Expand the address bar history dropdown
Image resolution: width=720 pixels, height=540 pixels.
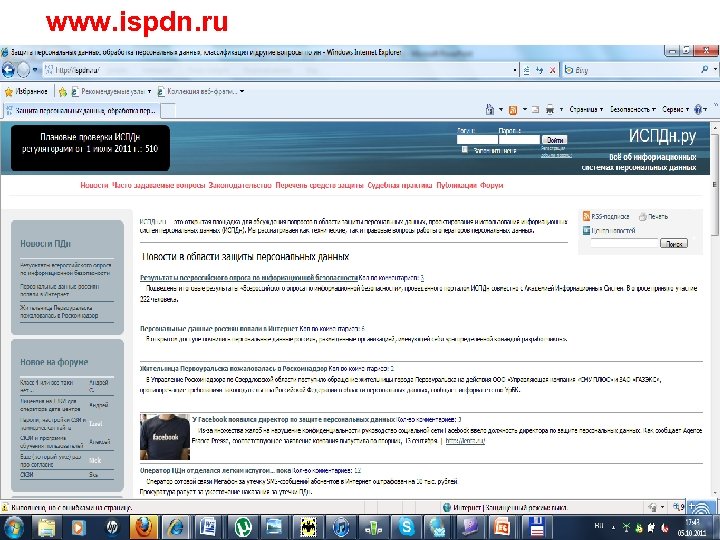click(x=515, y=70)
